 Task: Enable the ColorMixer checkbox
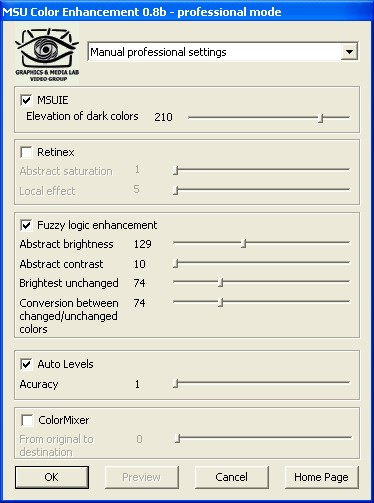tap(27, 420)
